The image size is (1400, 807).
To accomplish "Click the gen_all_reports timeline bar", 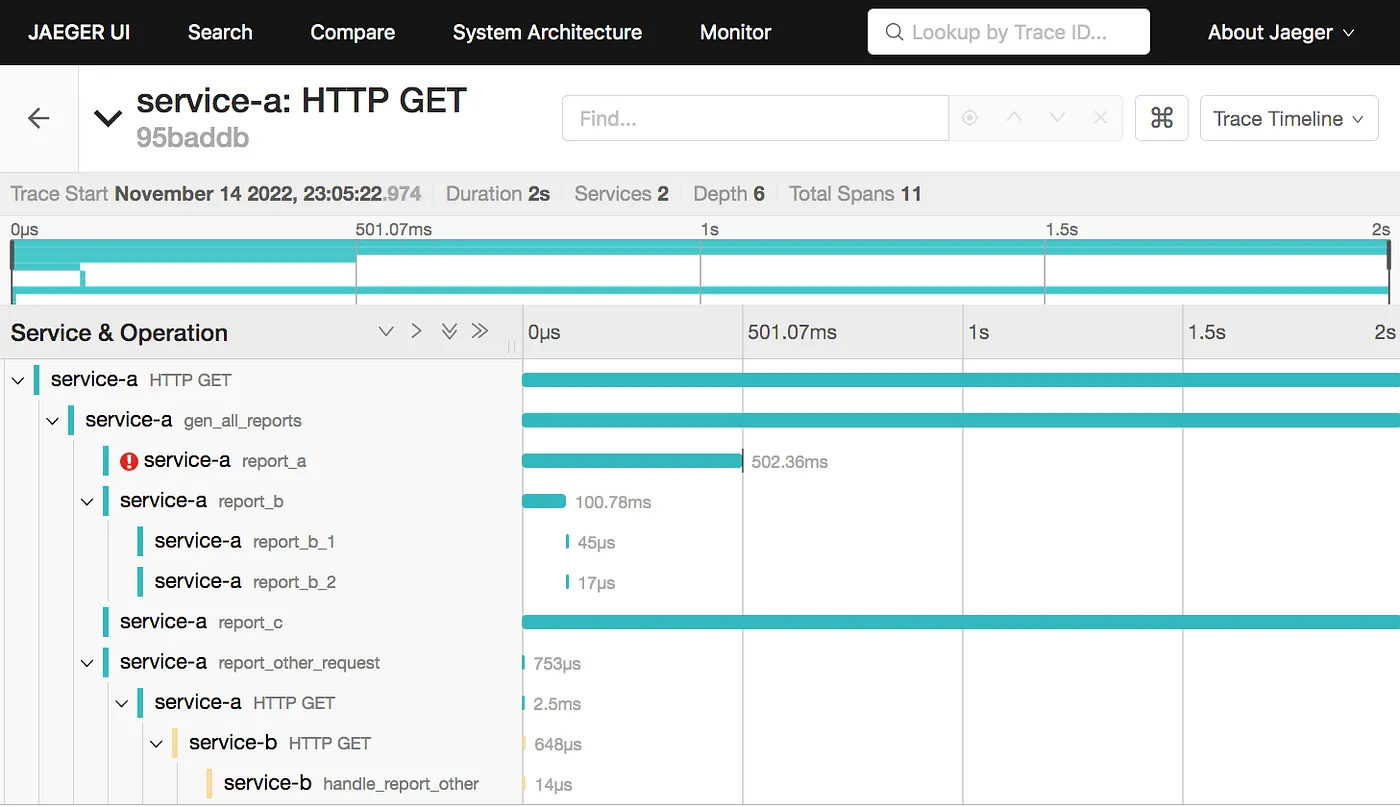I will tap(961, 420).
